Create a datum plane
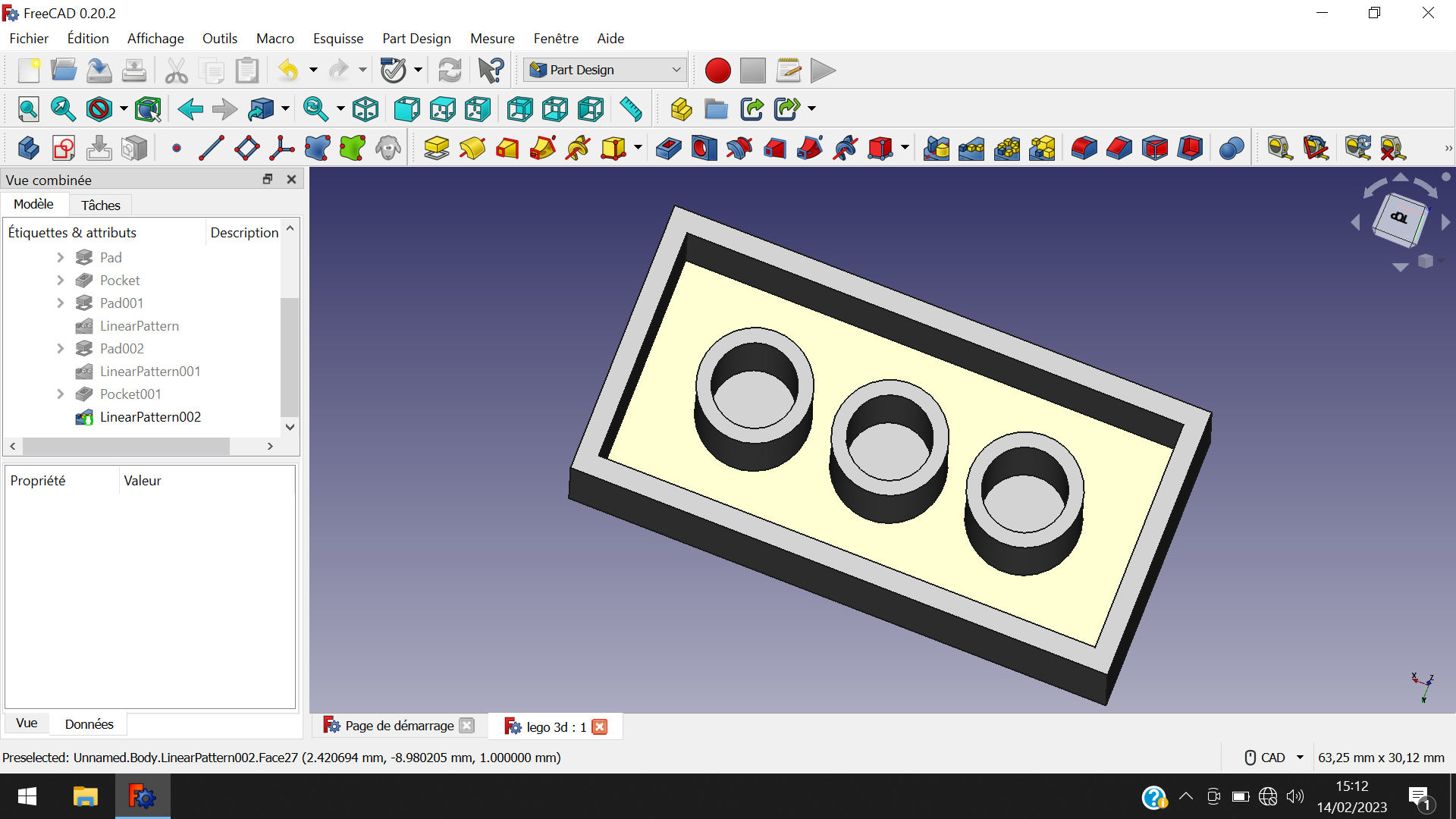This screenshot has width=1456, height=819. (247, 148)
